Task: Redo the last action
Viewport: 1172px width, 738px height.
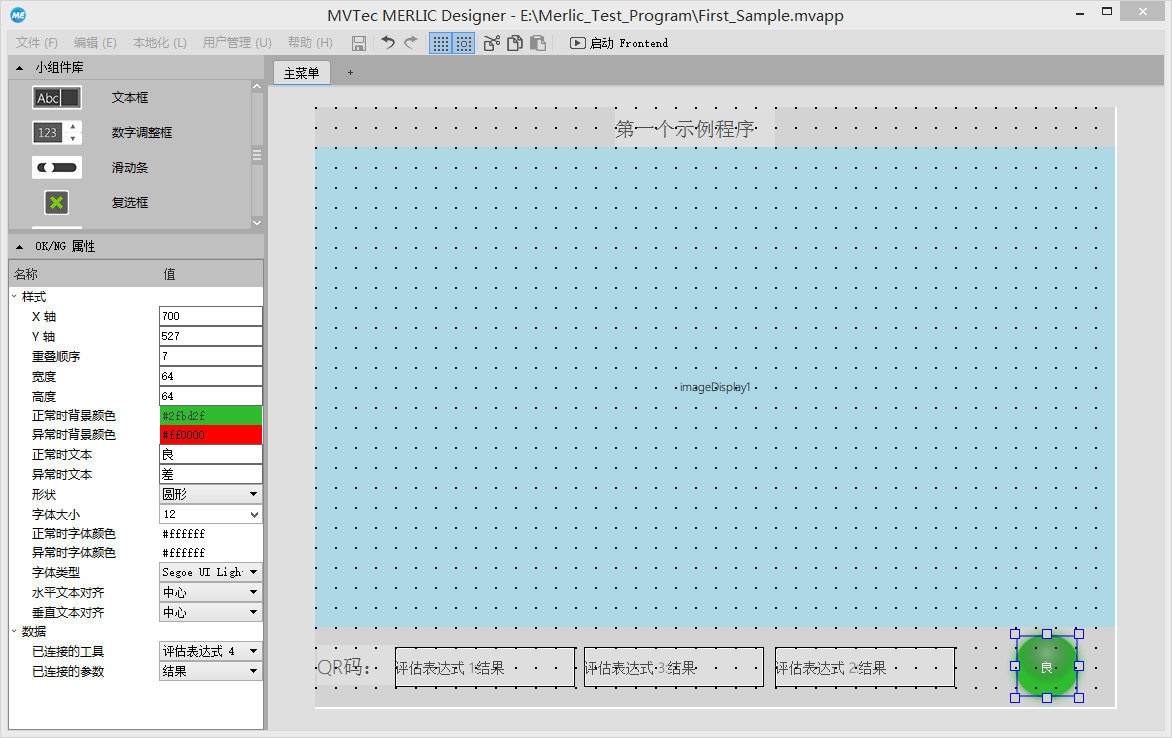Action: coord(409,43)
